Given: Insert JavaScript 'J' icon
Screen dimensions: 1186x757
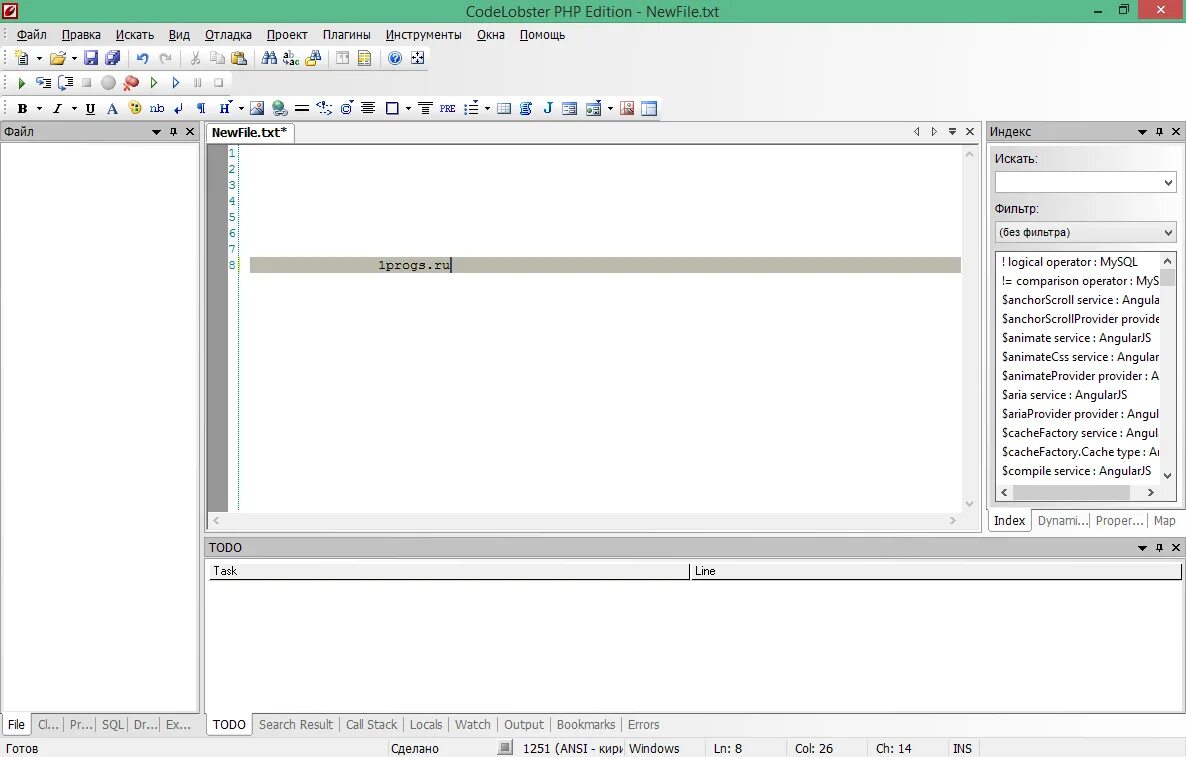Looking at the screenshot, I should pyautogui.click(x=548, y=109).
